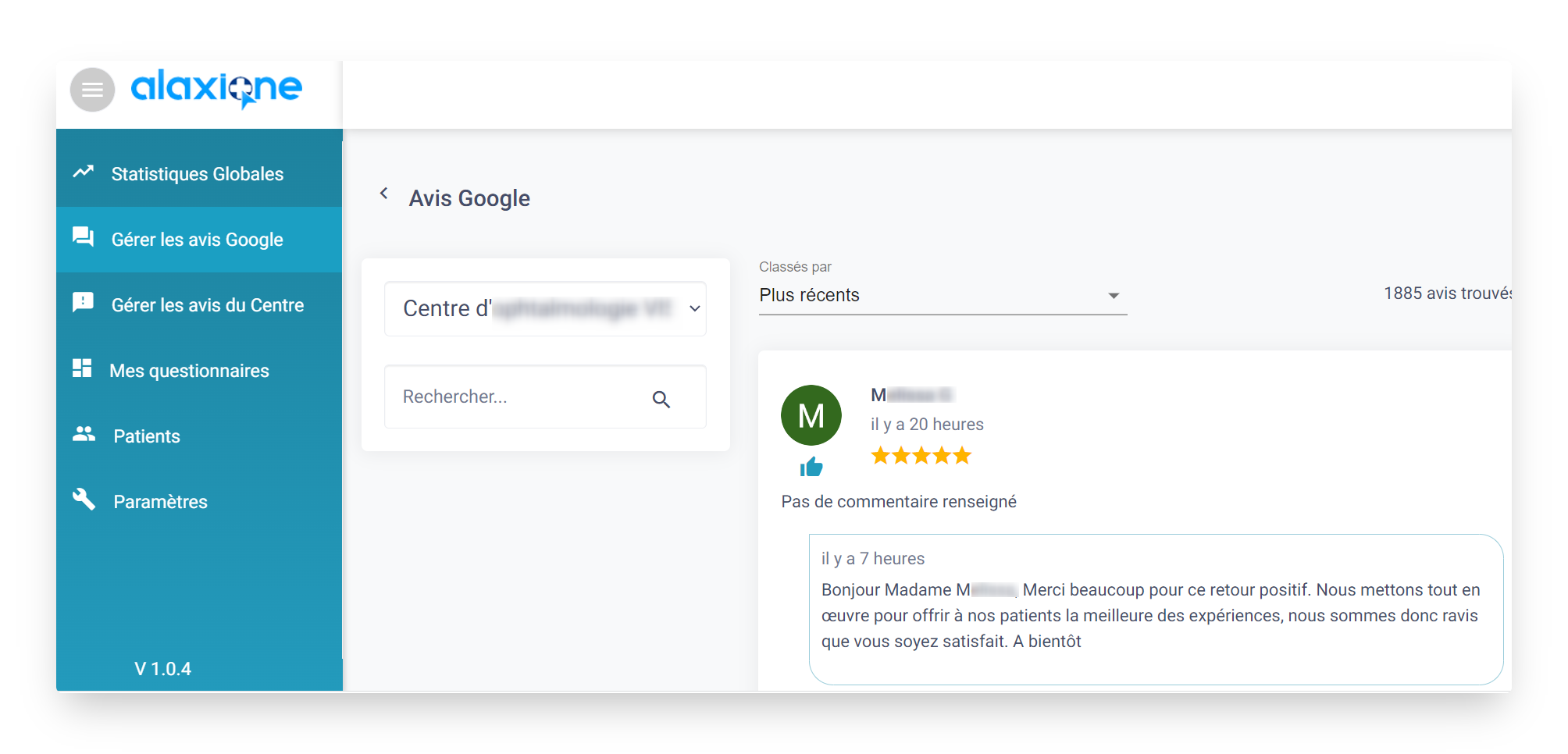Click the blurred reviewer name beside the avatar
The width and height of the screenshot is (1568, 754).
point(911,395)
